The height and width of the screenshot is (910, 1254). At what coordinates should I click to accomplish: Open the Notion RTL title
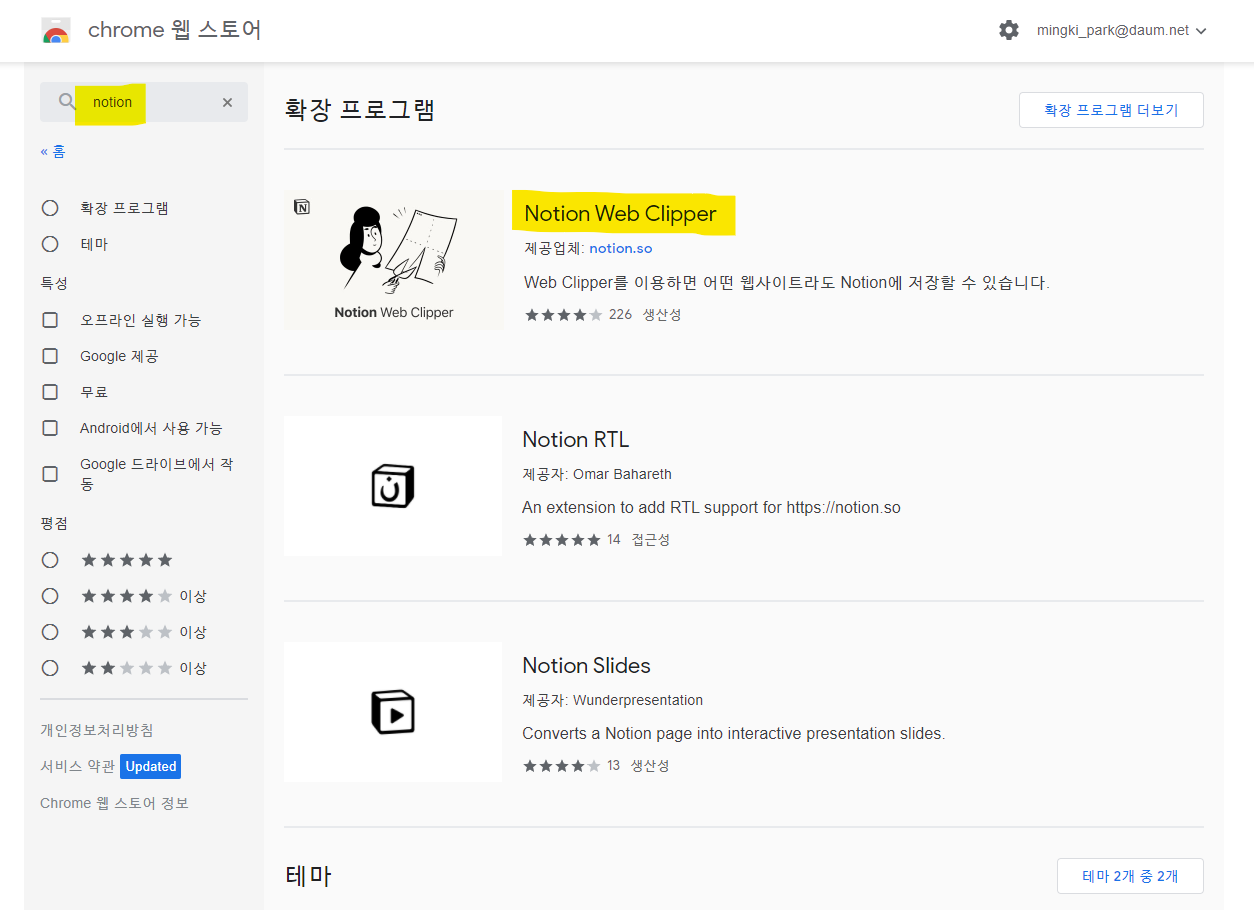point(575,440)
